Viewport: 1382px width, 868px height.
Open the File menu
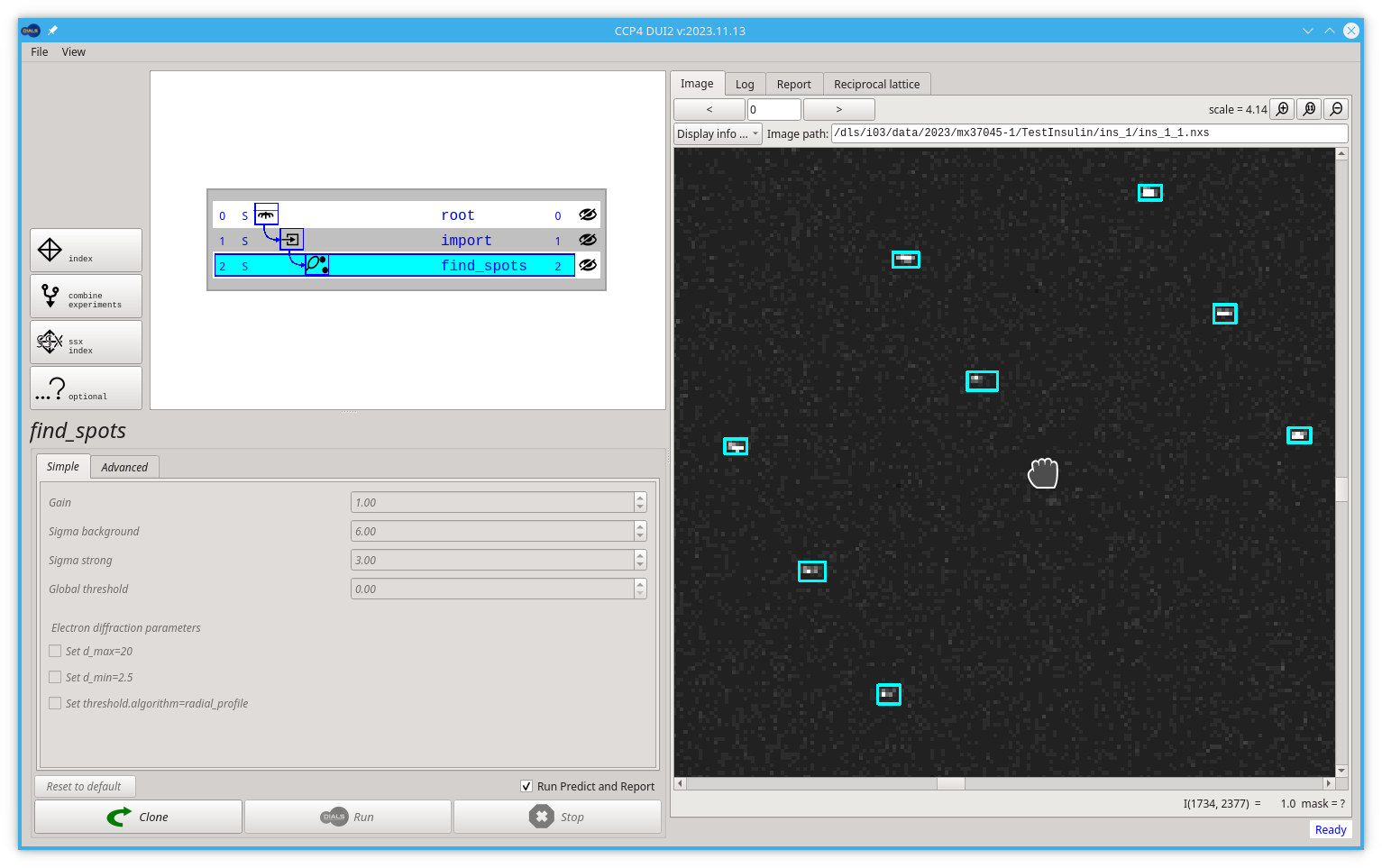pyautogui.click(x=40, y=51)
